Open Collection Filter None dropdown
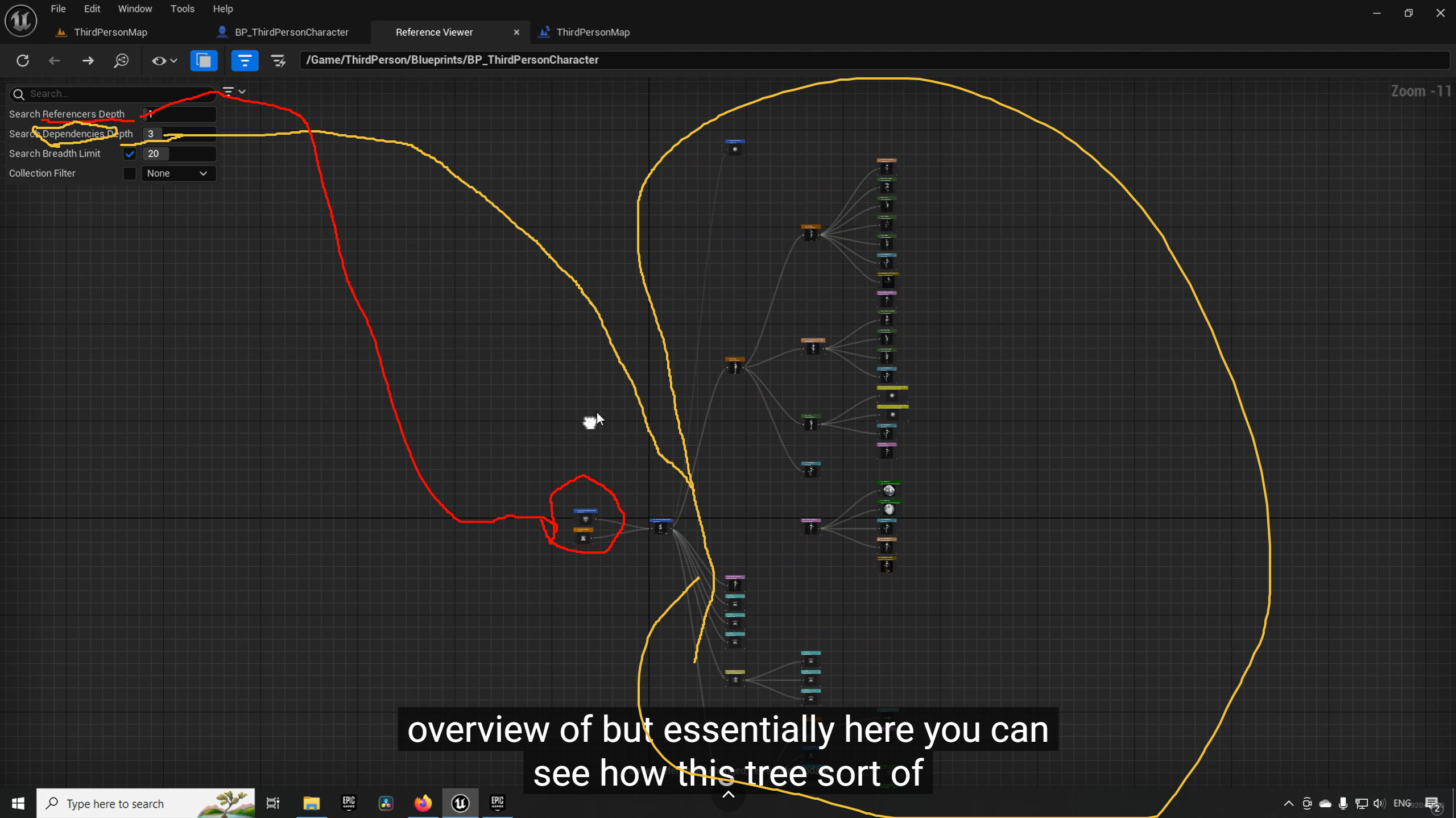 (177, 173)
